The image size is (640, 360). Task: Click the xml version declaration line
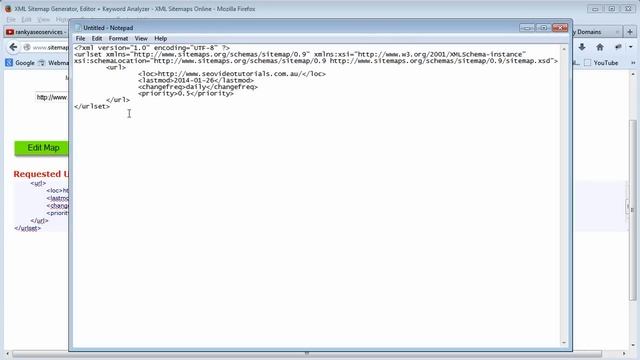(152, 48)
